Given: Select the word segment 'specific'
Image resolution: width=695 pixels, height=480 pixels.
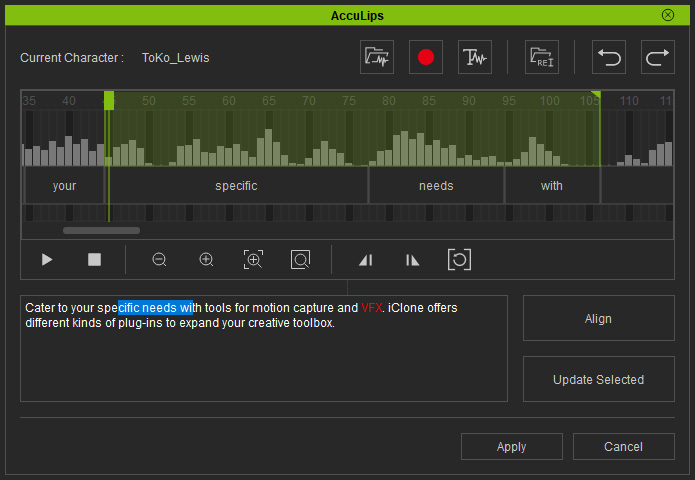Looking at the screenshot, I should [237, 186].
